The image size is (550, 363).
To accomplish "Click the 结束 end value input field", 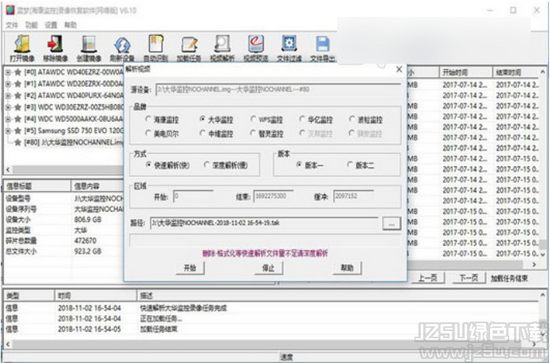I will click(x=273, y=196).
